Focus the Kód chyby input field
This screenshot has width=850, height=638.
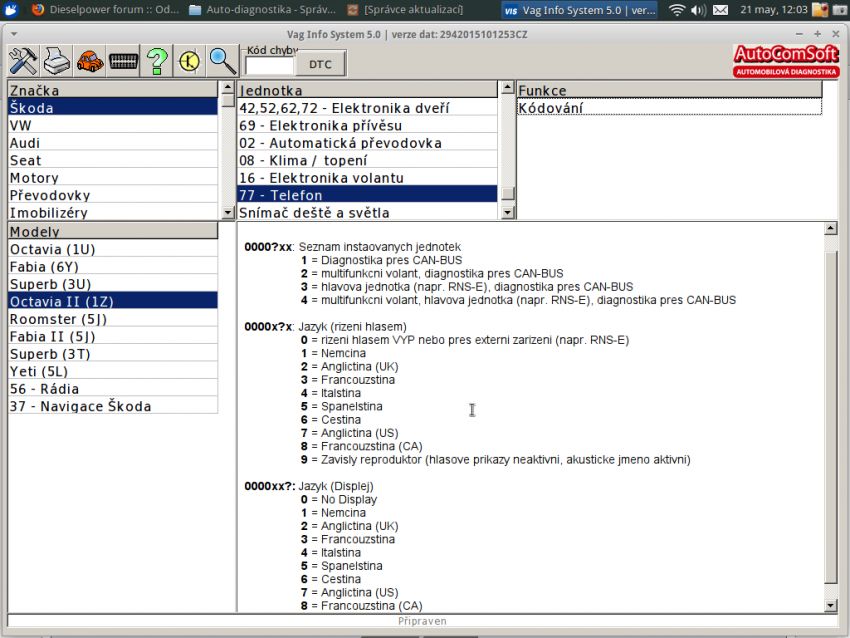[269, 65]
